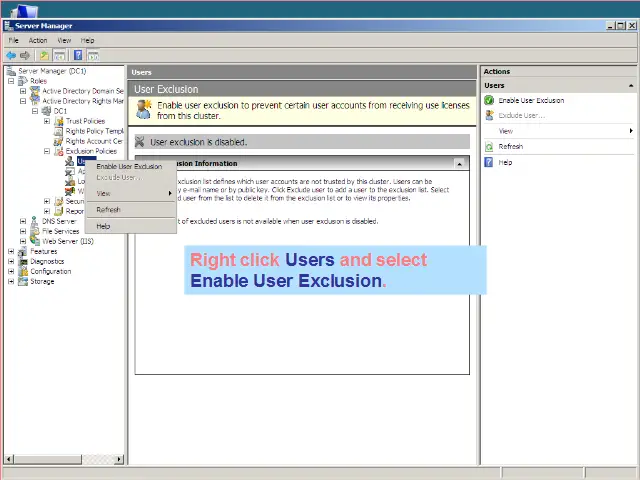Click the tree pane horizontal scrollbar thumb
This screenshot has height=480, width=640.
(x=48, y=459)
